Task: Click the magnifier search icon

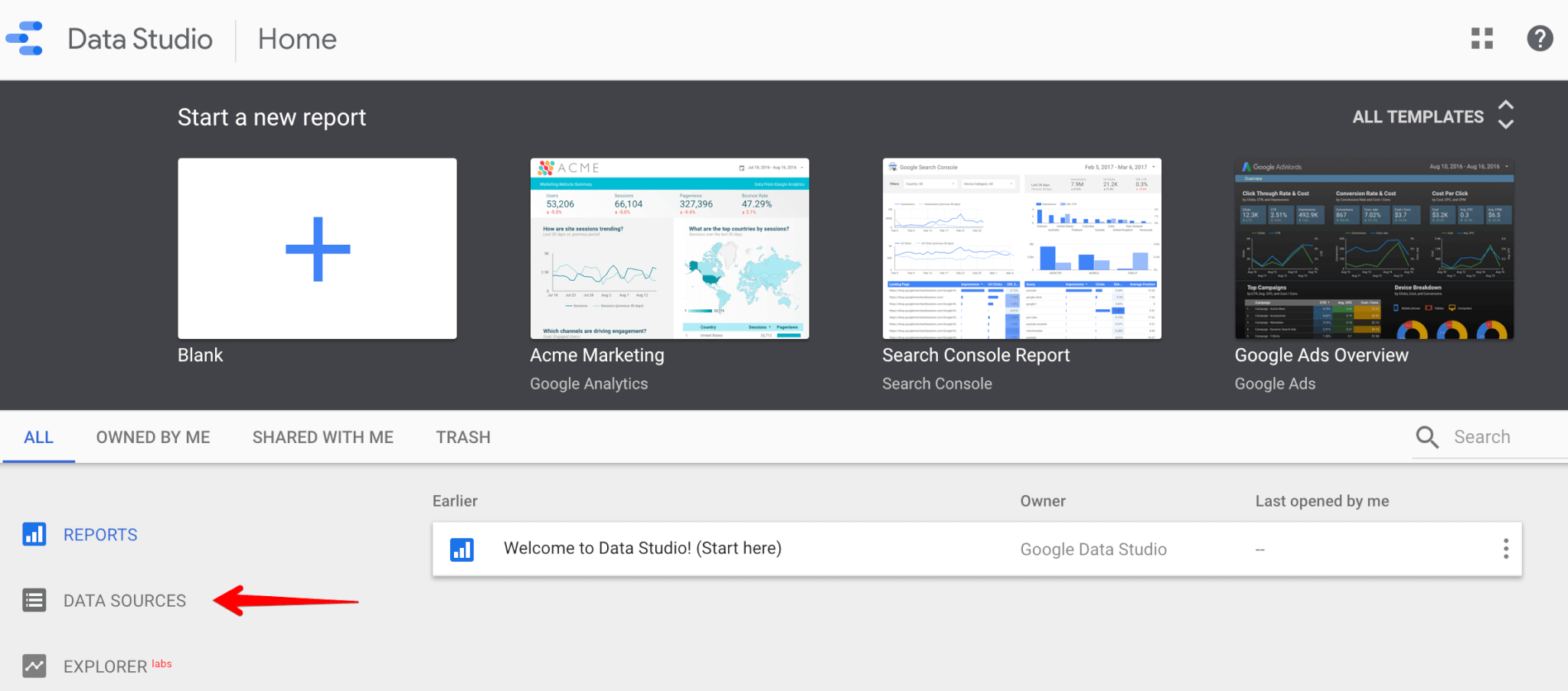Action: (x=1427, y=437)
